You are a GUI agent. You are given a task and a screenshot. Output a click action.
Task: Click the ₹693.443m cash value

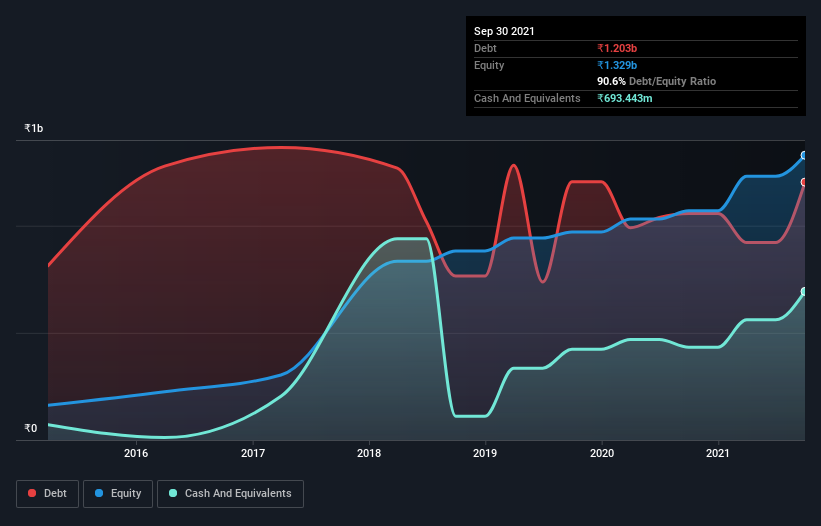point(625,98)
